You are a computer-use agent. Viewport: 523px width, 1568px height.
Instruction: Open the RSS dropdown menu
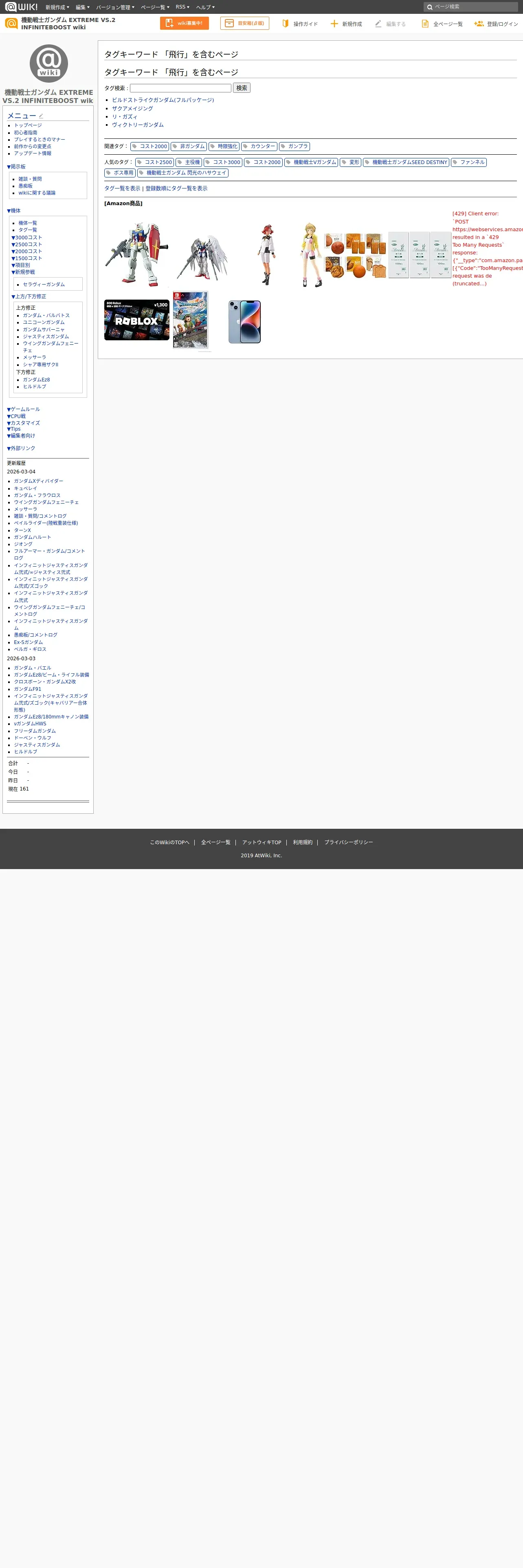pos(182,7)
